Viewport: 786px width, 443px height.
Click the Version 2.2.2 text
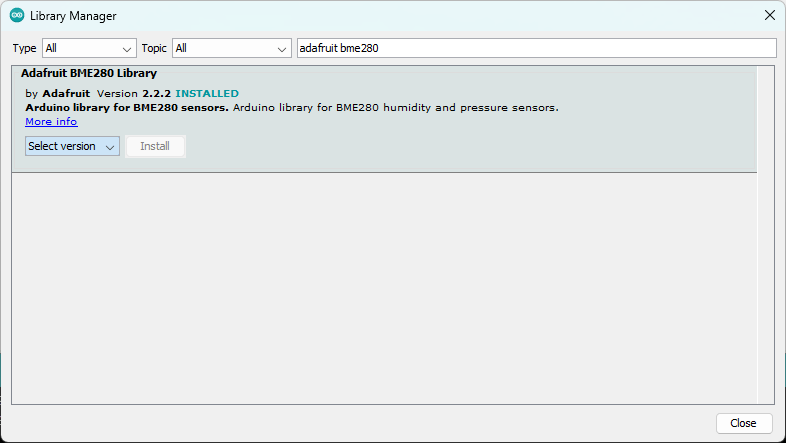click(x=133, y=94)
